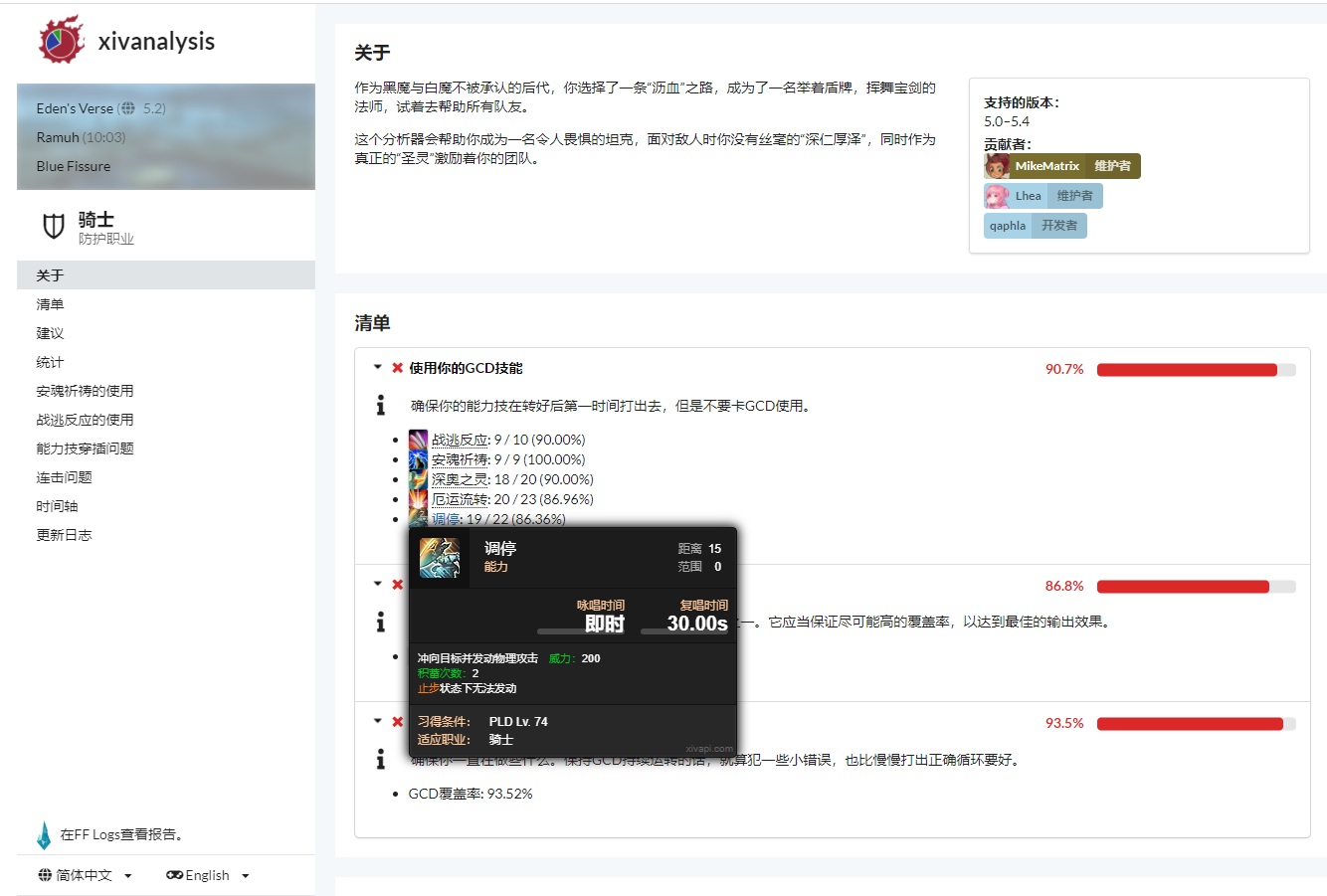This screenshot has width=1327, height=896.
Task: Go to 清单 in sidebar menu
Action: tap(50, 304)
